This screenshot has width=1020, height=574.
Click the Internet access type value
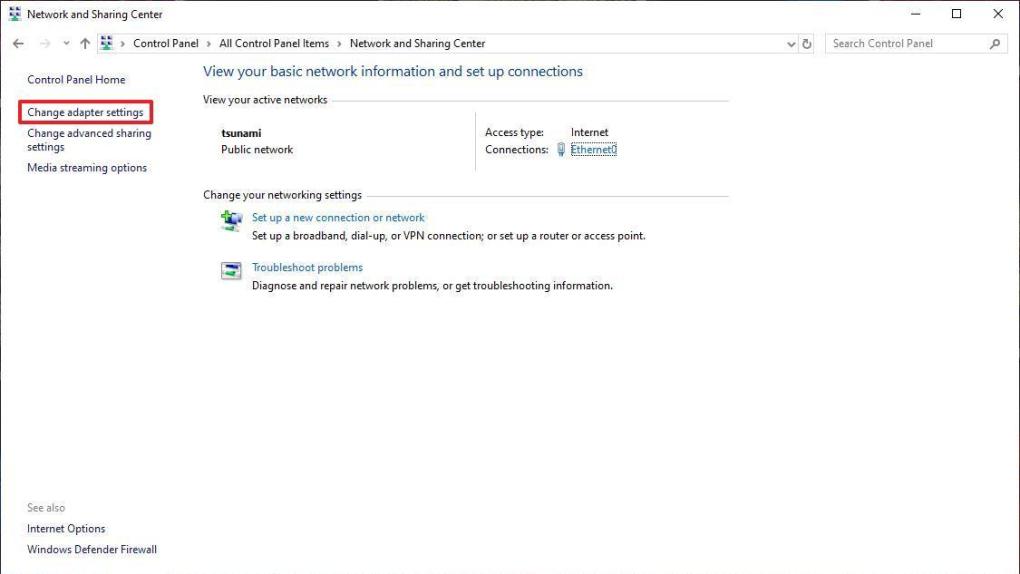tap(589, 132)
